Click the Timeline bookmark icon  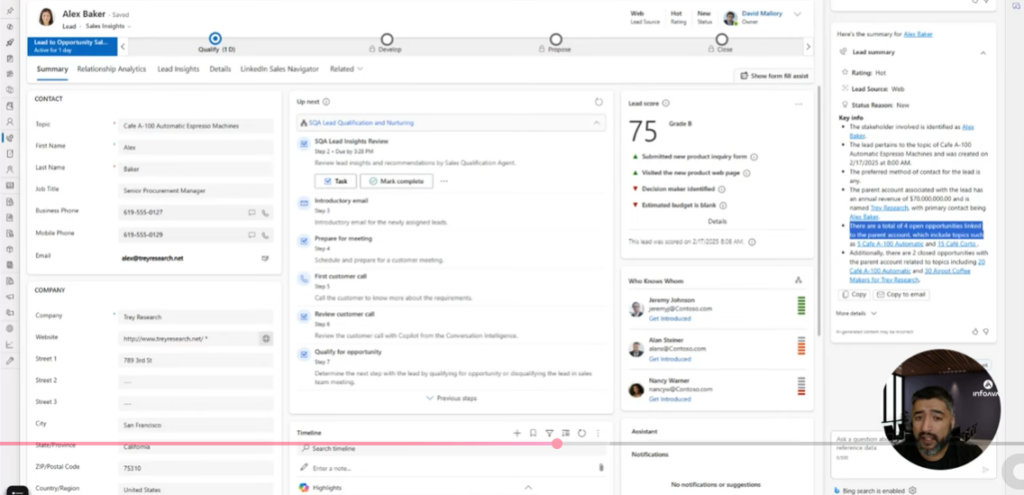(x=533, y=433)
